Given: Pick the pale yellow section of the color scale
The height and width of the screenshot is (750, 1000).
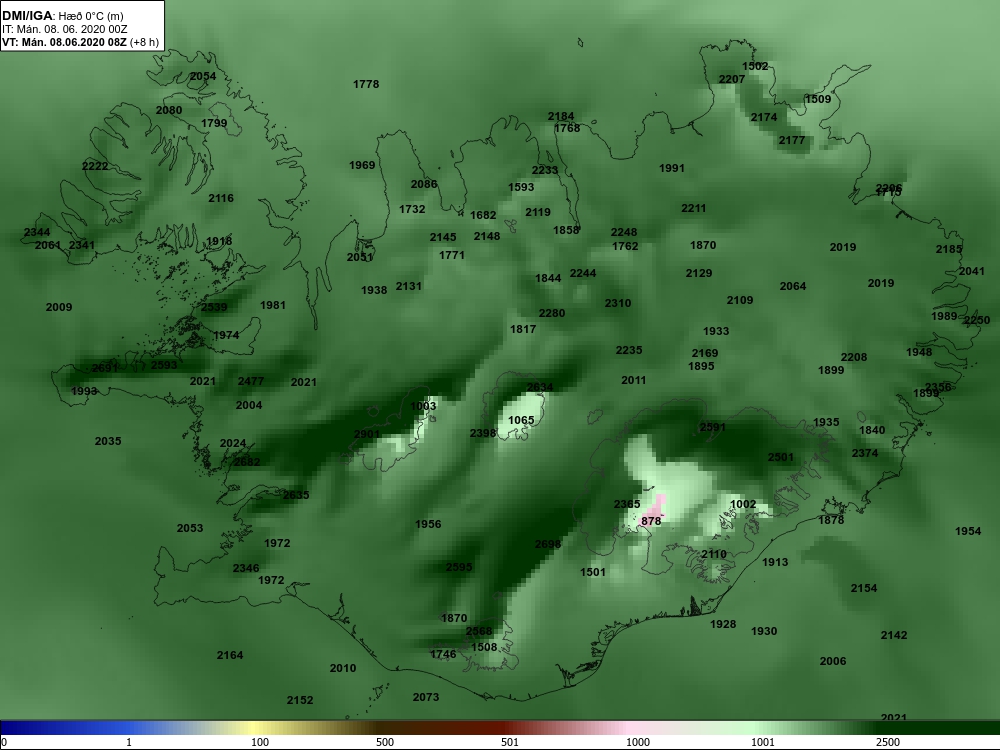Looking at the screenshot, I should tap(255, 728).
